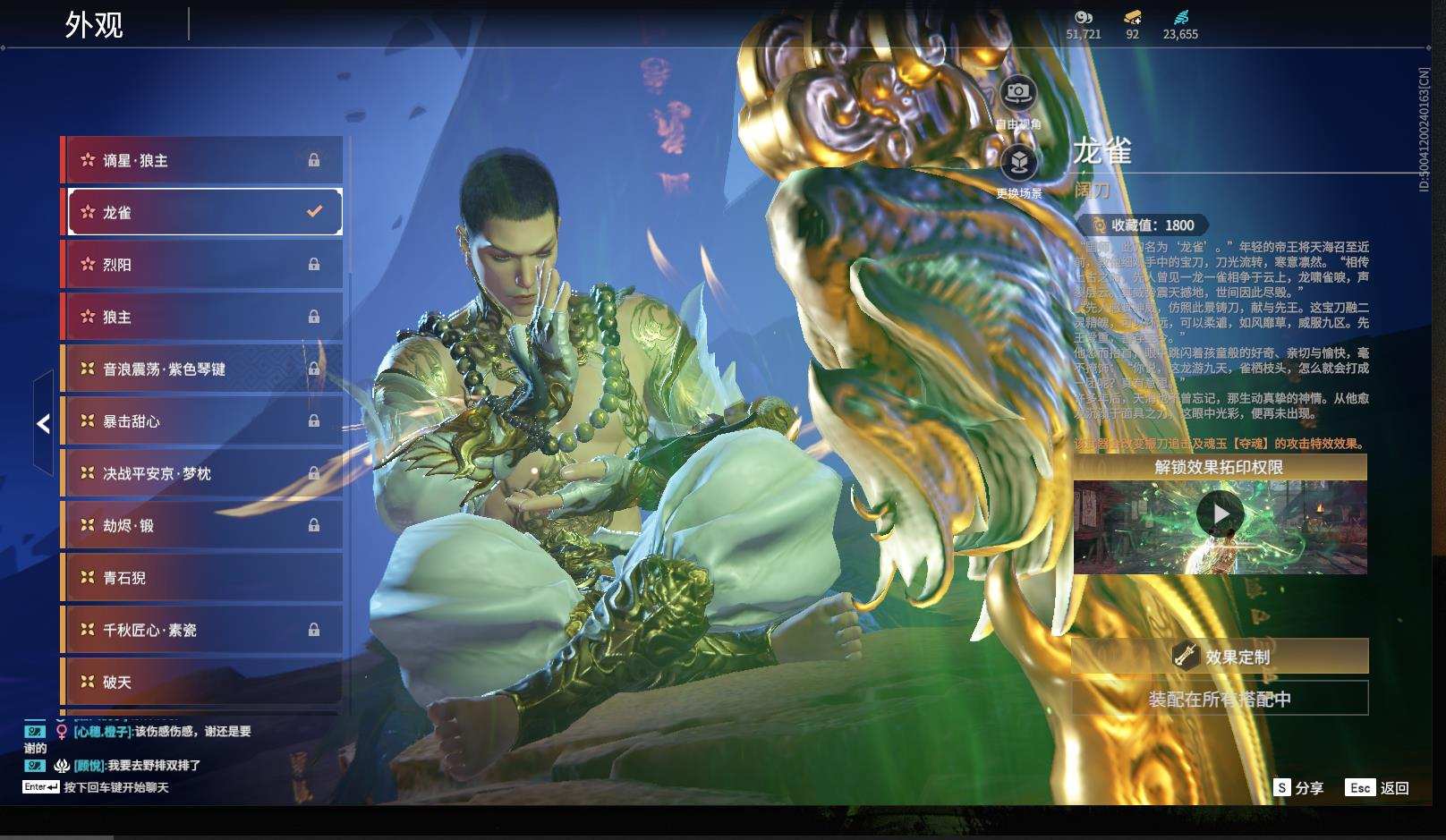
Task: Click the lock icon on 音浪震荡·紫色琴键
Action: coord(314,369)
